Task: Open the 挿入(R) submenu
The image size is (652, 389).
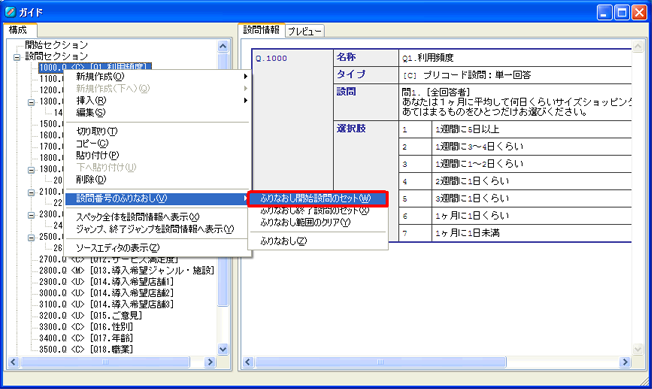Action: pos(158,101)
